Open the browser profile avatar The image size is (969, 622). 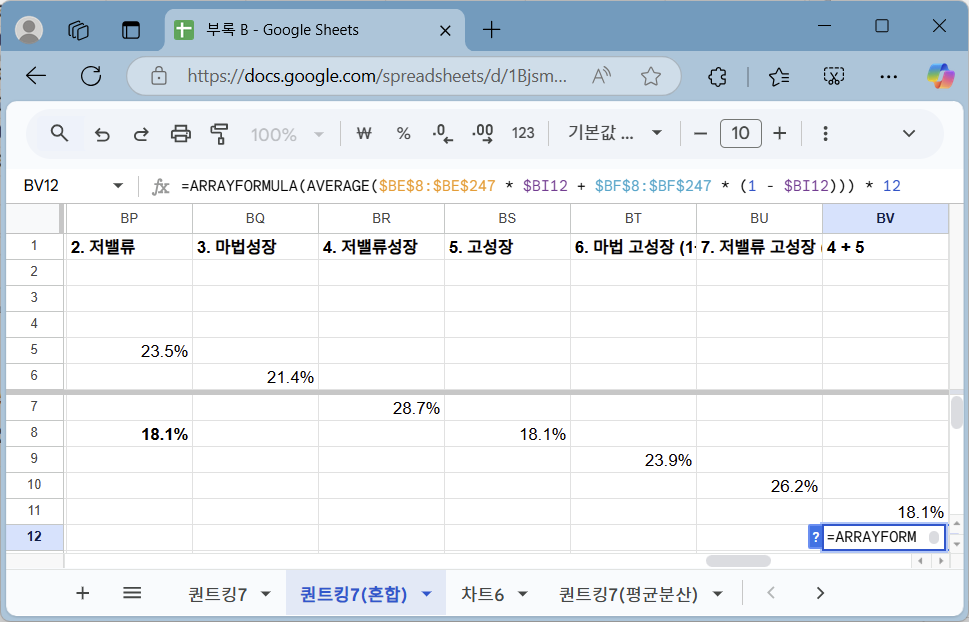(x=28, y=29)
